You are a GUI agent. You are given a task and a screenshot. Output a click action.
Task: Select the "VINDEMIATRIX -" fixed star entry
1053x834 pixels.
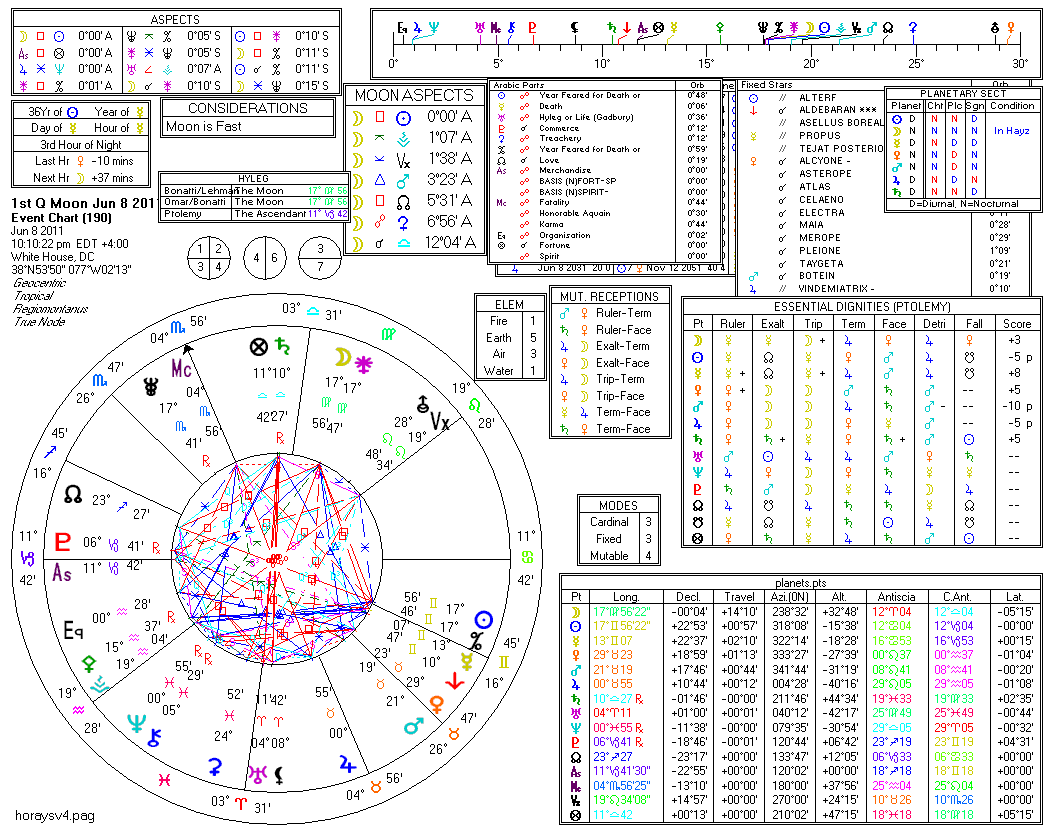[x=836, y=289]
